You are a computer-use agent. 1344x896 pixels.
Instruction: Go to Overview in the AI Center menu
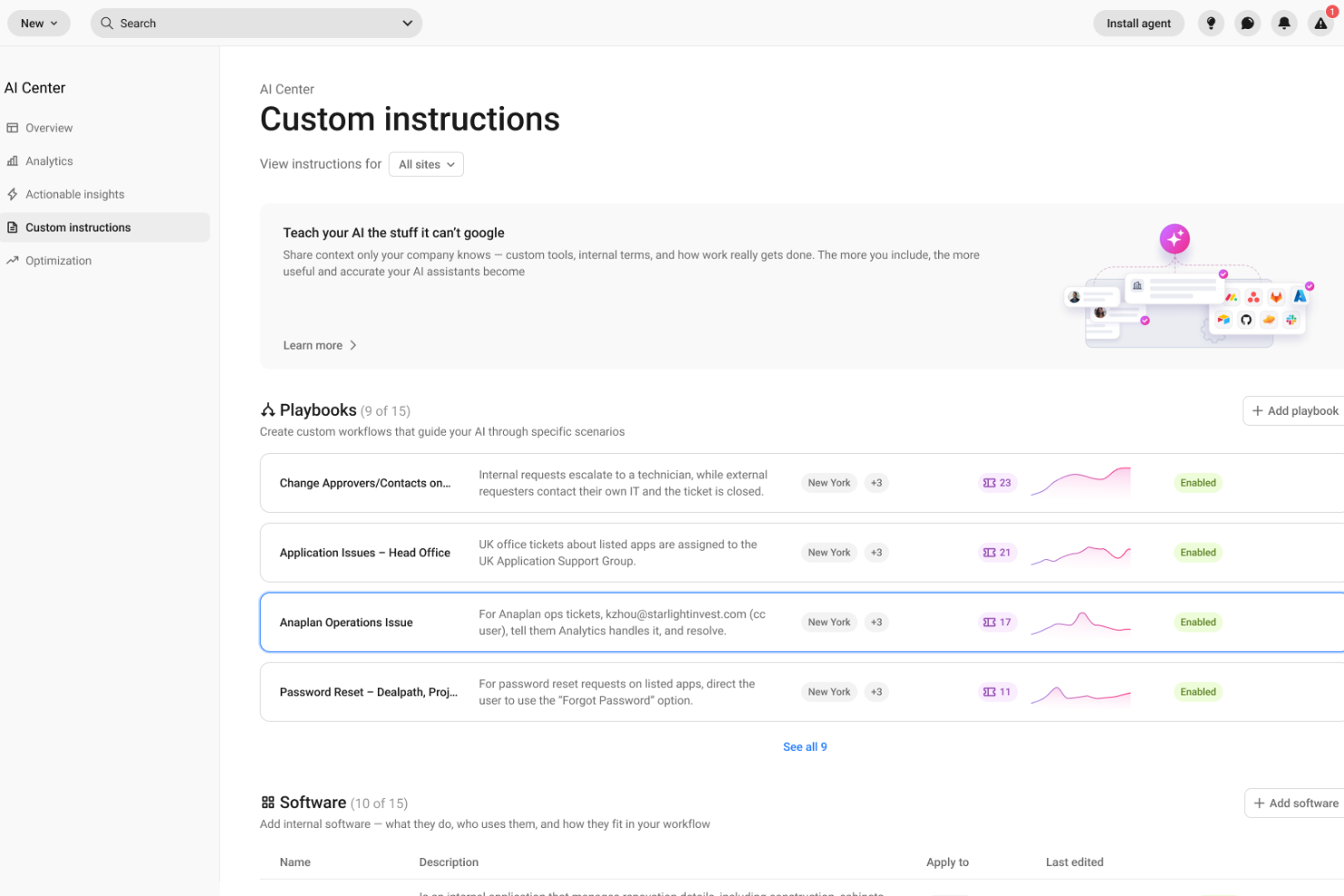point(47,128)
